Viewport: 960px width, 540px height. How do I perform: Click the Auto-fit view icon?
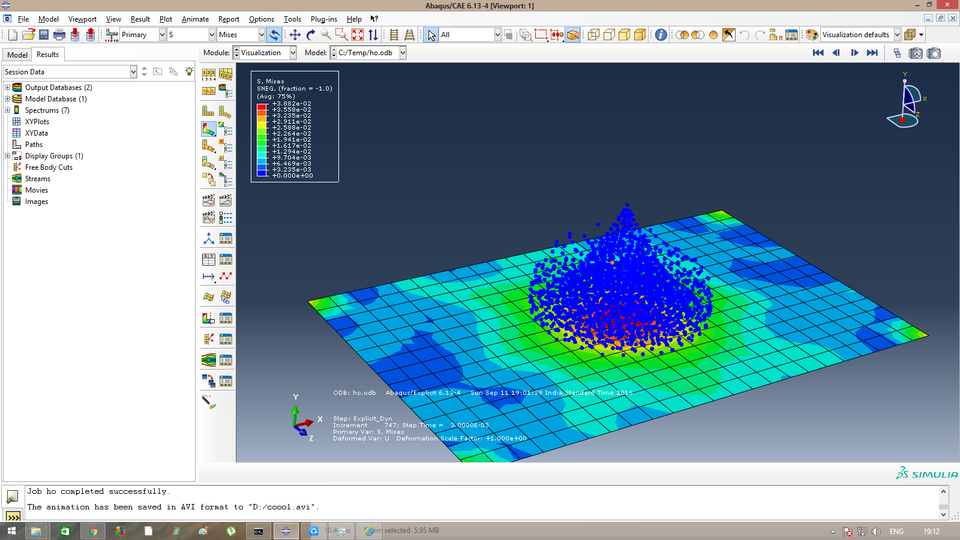click(x=355, y=35)
